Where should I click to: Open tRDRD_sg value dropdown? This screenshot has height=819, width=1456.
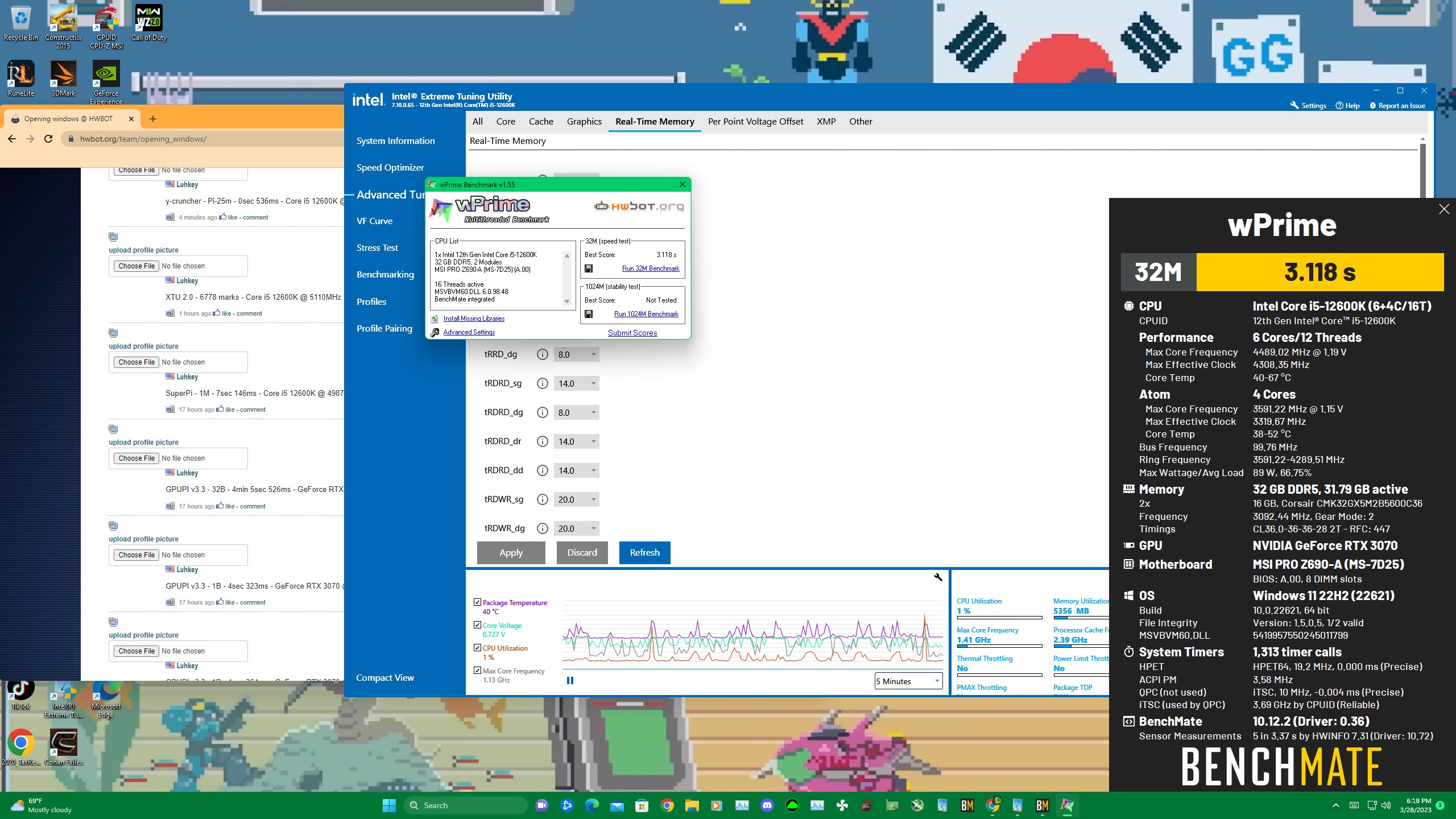tap(576, 383)
